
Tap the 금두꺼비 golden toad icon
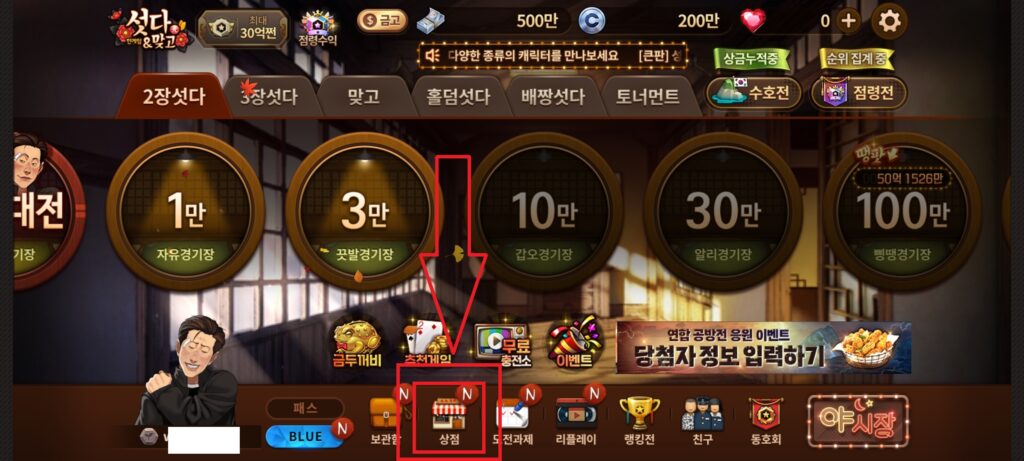tap(357, 343)
